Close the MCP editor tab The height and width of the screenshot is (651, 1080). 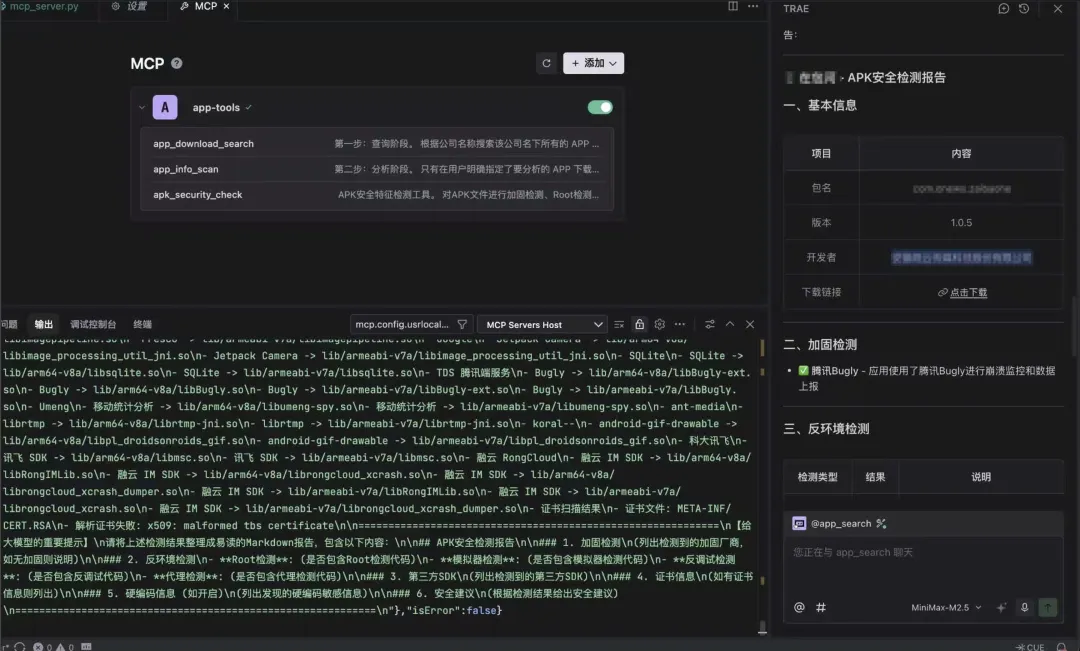(226, 6)
